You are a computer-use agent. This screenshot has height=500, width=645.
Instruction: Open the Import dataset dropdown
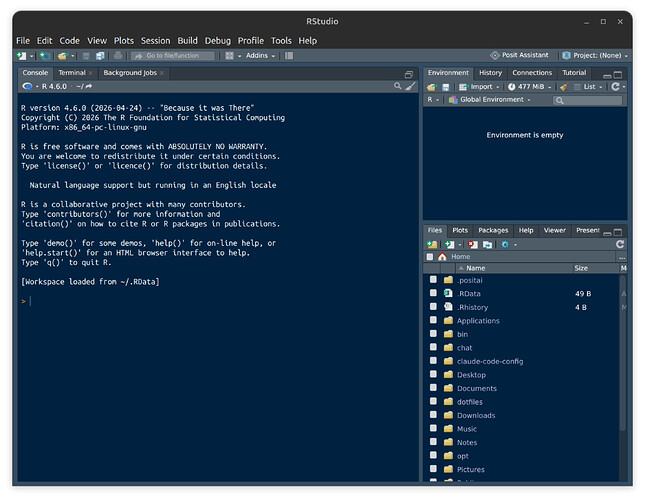coord(479,87)
